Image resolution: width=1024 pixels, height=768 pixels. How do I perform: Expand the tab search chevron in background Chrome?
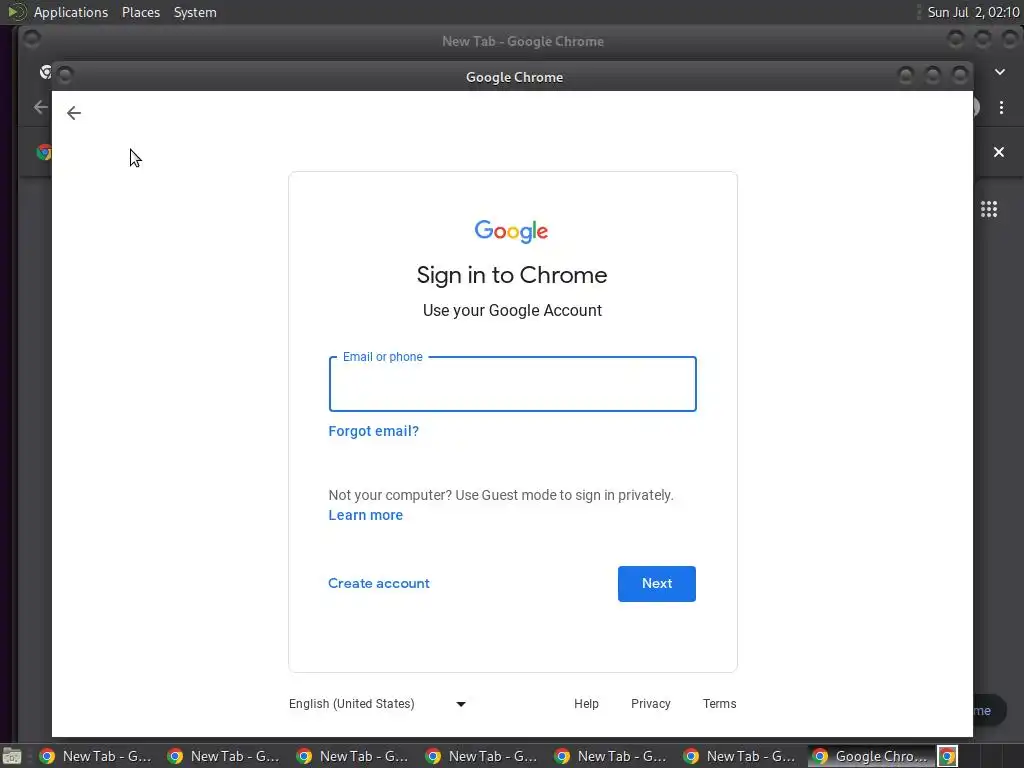coord(1000,72)
